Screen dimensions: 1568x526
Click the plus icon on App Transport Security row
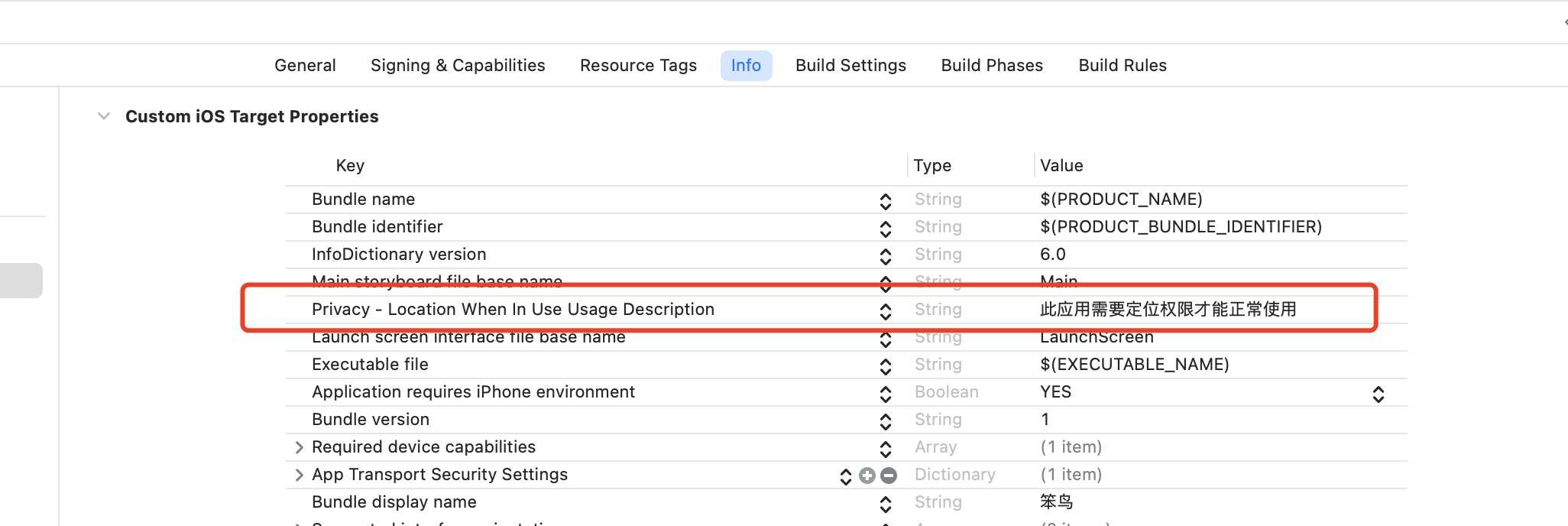pos(867,476)
